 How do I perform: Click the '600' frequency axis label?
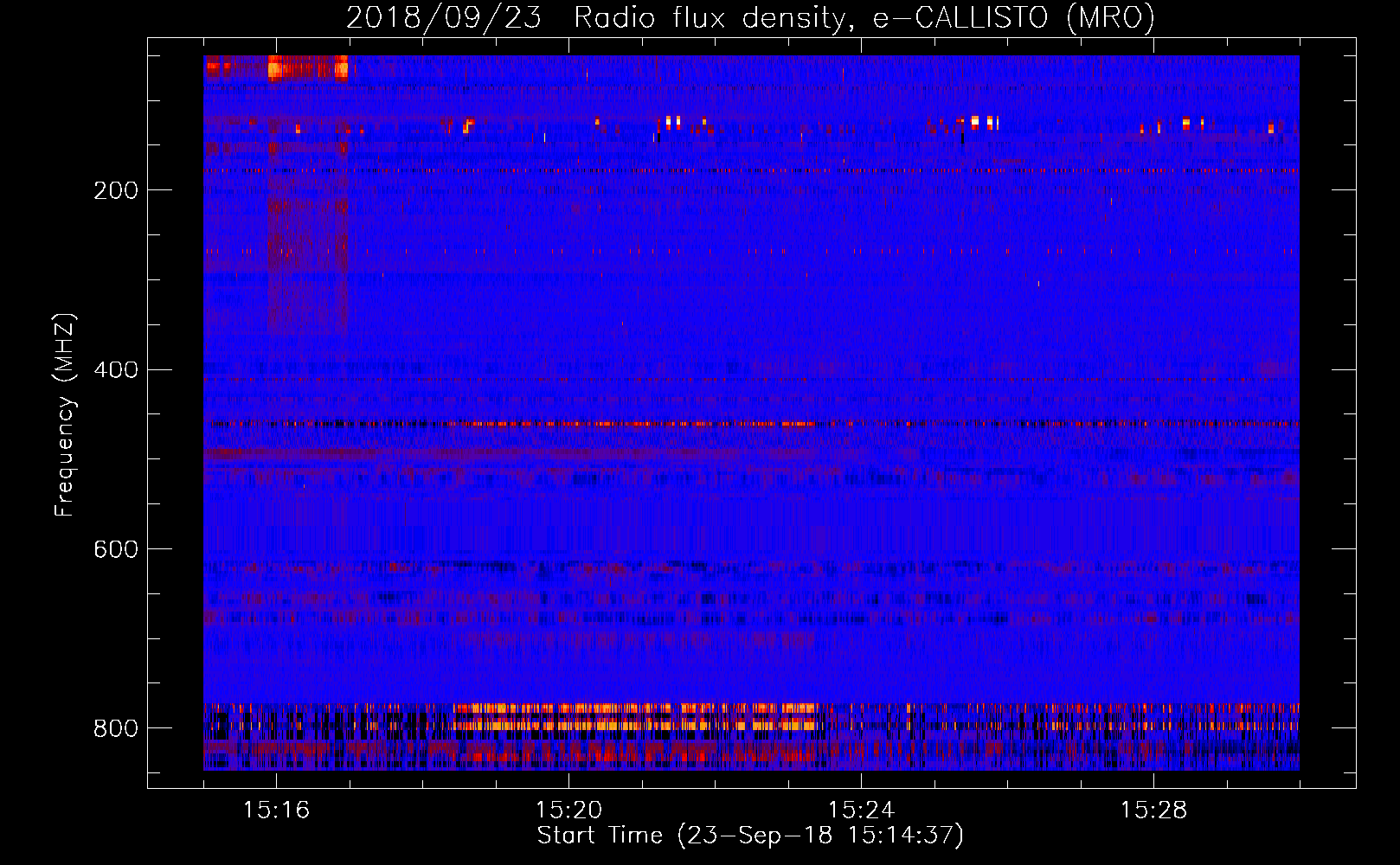tap(116, 550)
